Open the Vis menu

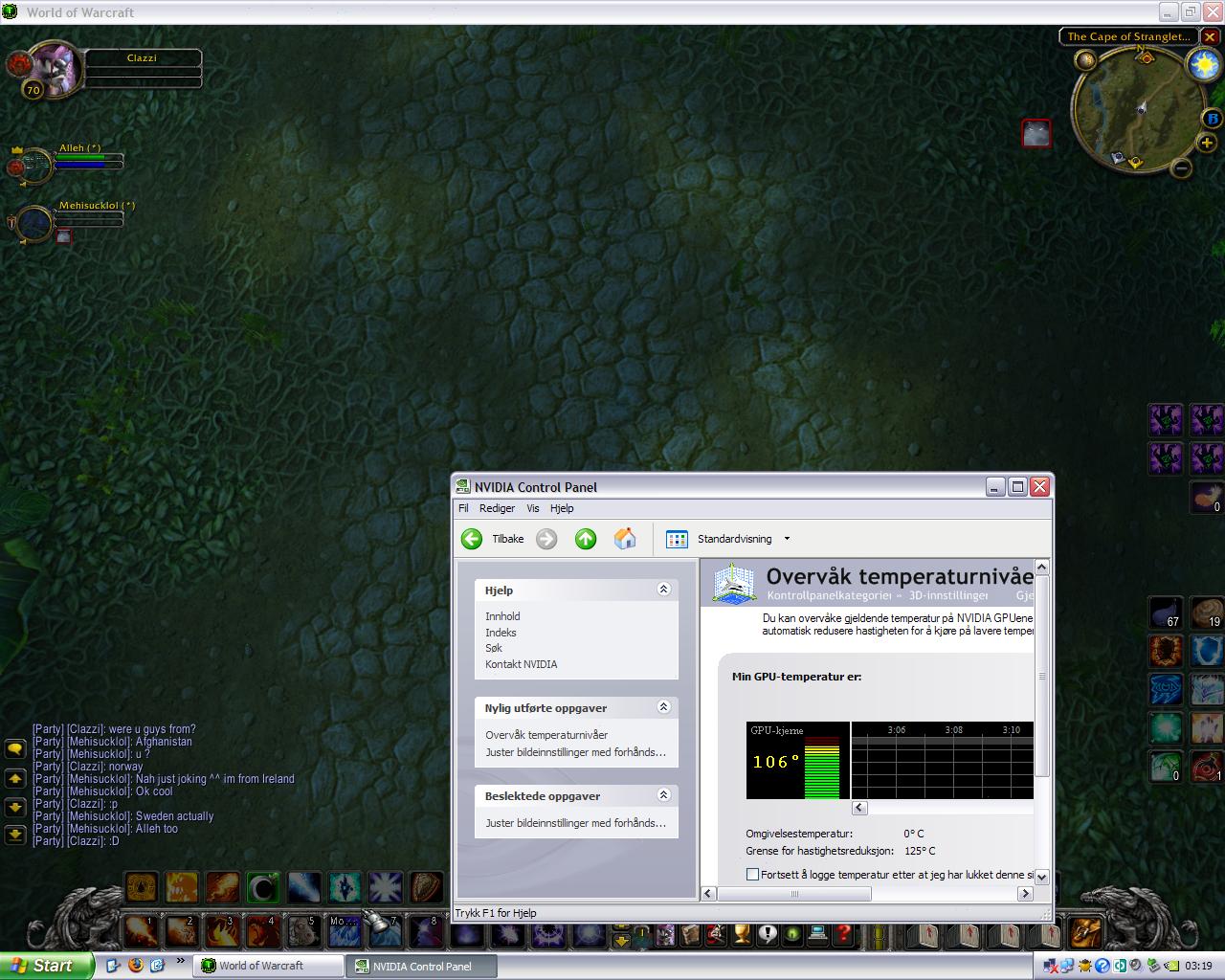[x=533, y=508]
